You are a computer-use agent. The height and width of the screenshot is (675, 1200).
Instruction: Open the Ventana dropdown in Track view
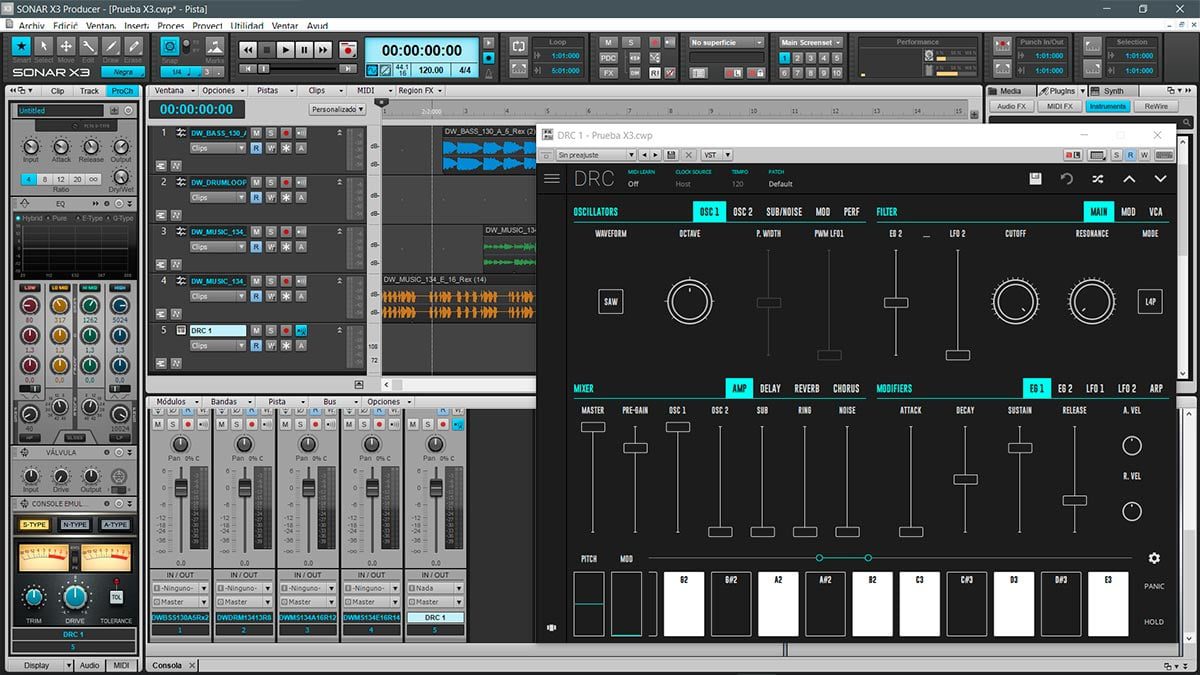[174, 90]
